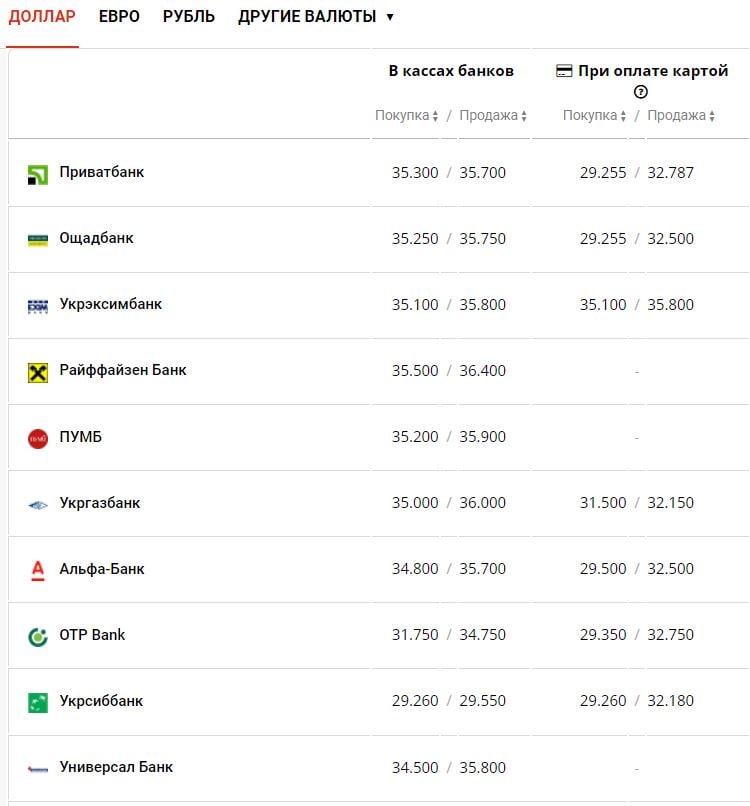The width and height of the screenshot is (750, 806).
Task: Click the Privatbank logo icon
Action: [x=38, y=174]
